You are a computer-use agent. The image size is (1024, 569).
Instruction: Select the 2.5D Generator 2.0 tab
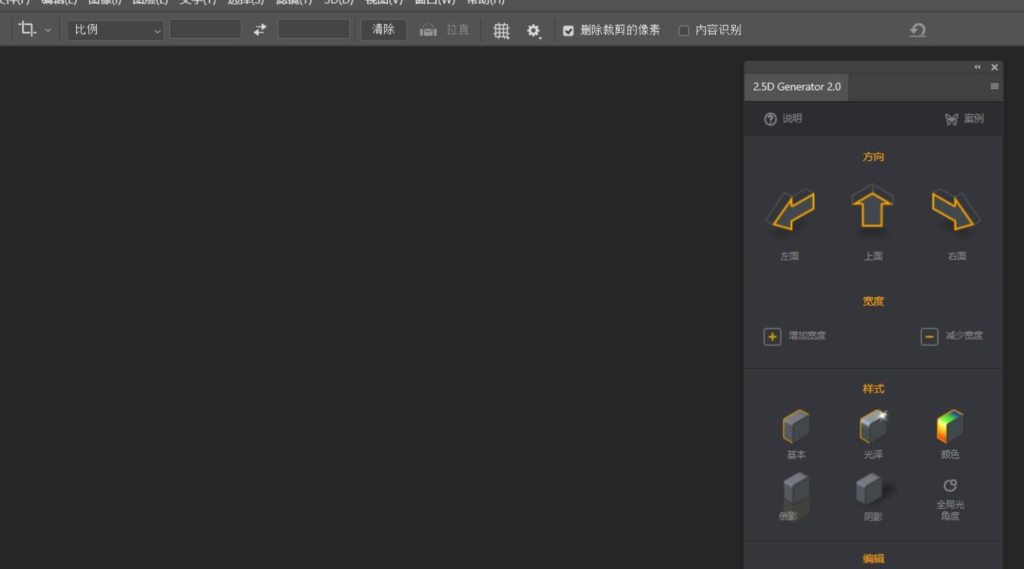(x=797, y=87)
